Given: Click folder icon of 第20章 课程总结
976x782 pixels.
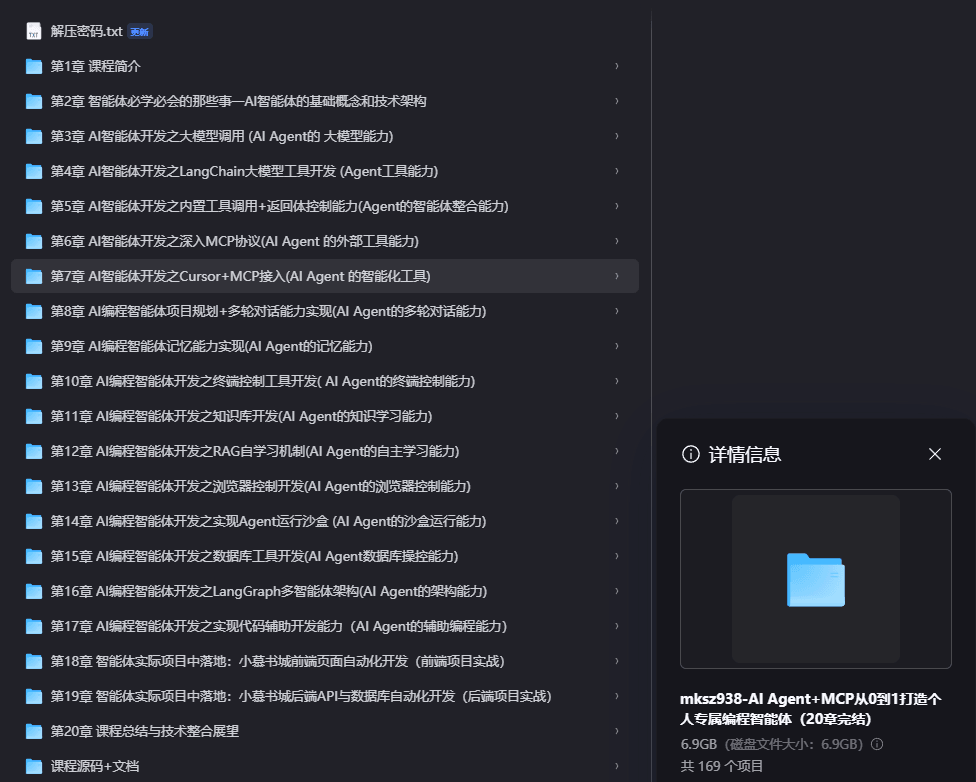Looking at the screenshot, I should (x=34, y=731).
